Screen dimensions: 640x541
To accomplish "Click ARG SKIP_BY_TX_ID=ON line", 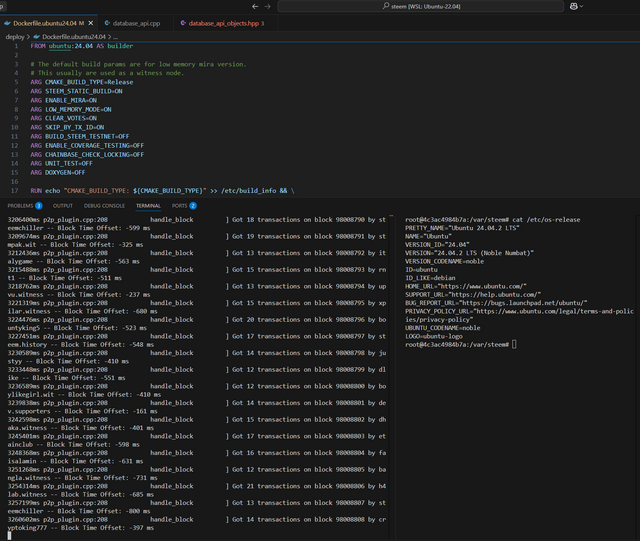I will pos(67,127).
